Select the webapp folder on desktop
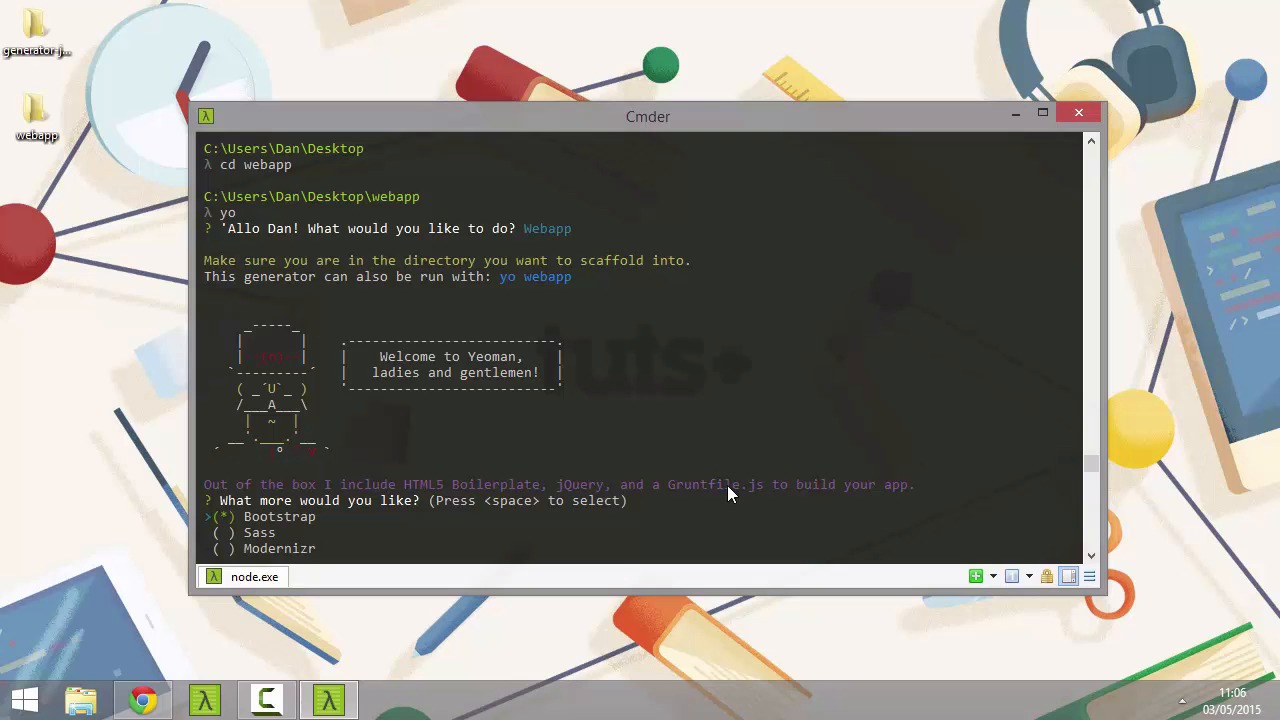Screen dimensions: 1280x720 [36, 118]
